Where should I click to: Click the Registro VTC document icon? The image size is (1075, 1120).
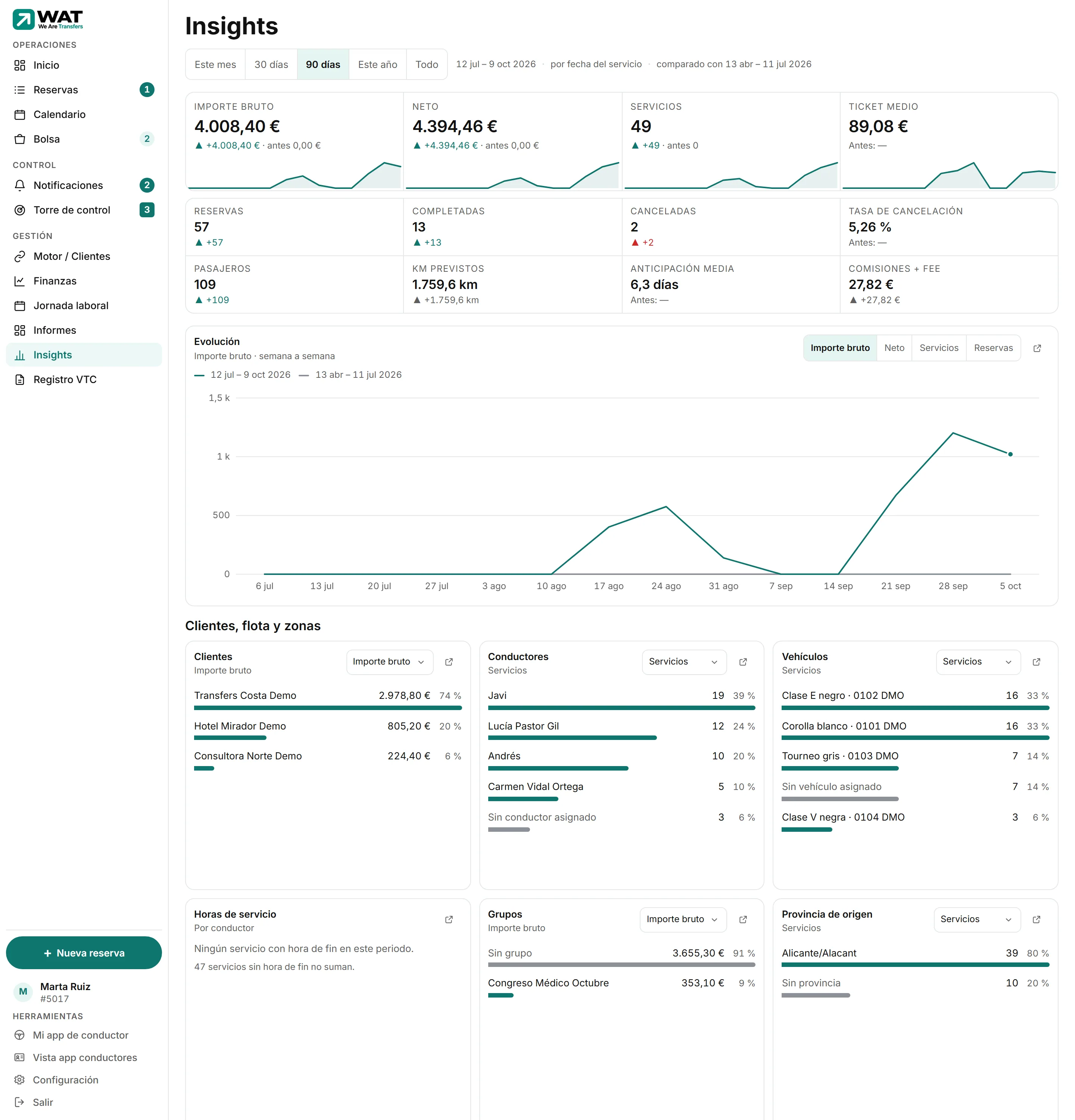(20, 379)
